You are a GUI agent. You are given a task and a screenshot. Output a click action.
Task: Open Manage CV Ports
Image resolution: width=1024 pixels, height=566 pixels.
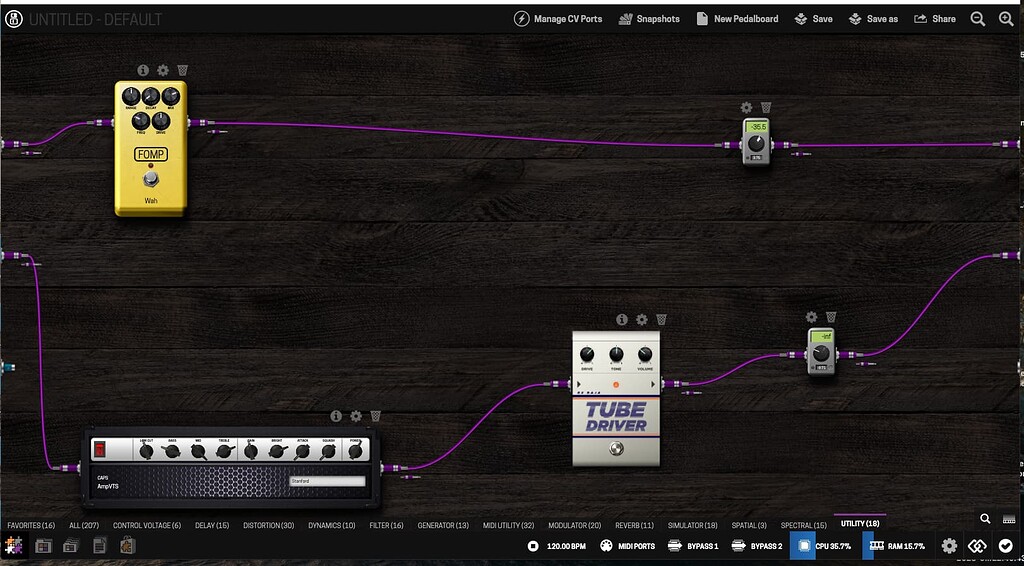[x=558, y=19]
